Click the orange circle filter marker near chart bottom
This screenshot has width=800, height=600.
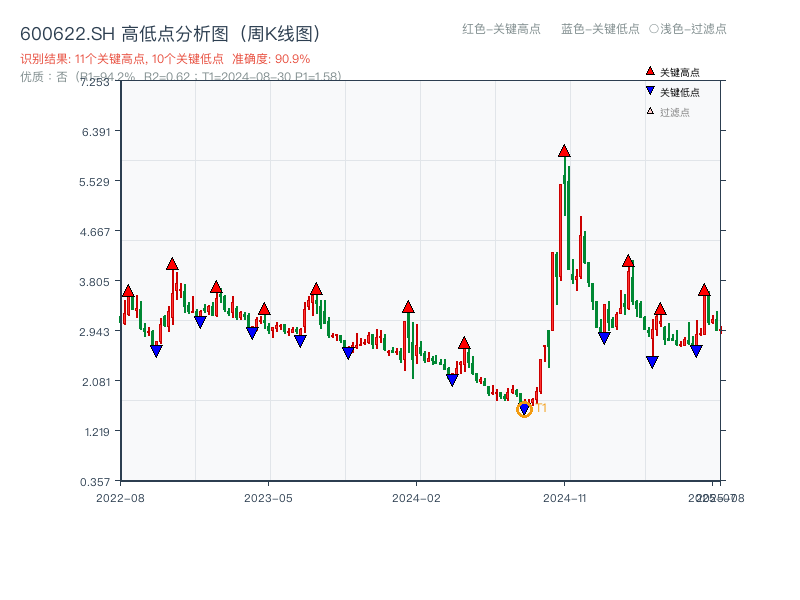[524, 409]
